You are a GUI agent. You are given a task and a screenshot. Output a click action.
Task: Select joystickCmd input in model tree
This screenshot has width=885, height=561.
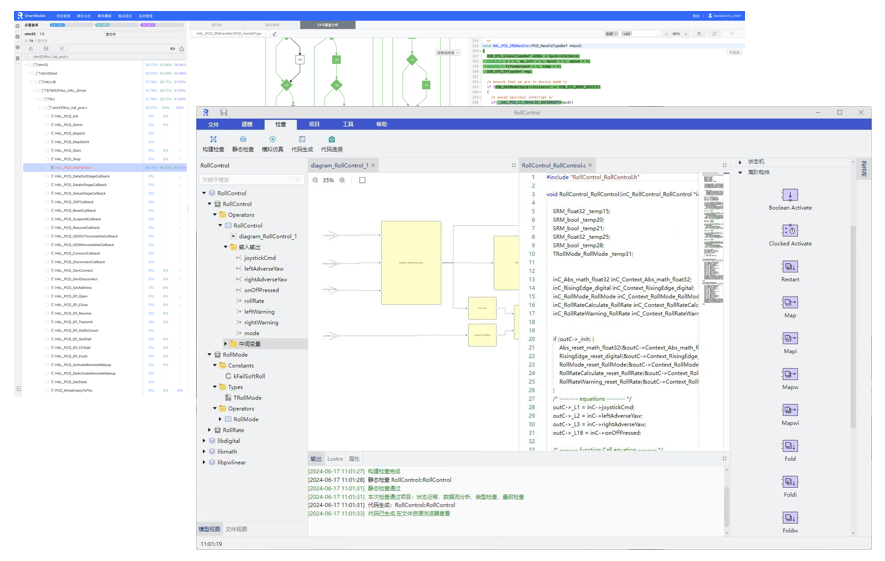(259, 258)
